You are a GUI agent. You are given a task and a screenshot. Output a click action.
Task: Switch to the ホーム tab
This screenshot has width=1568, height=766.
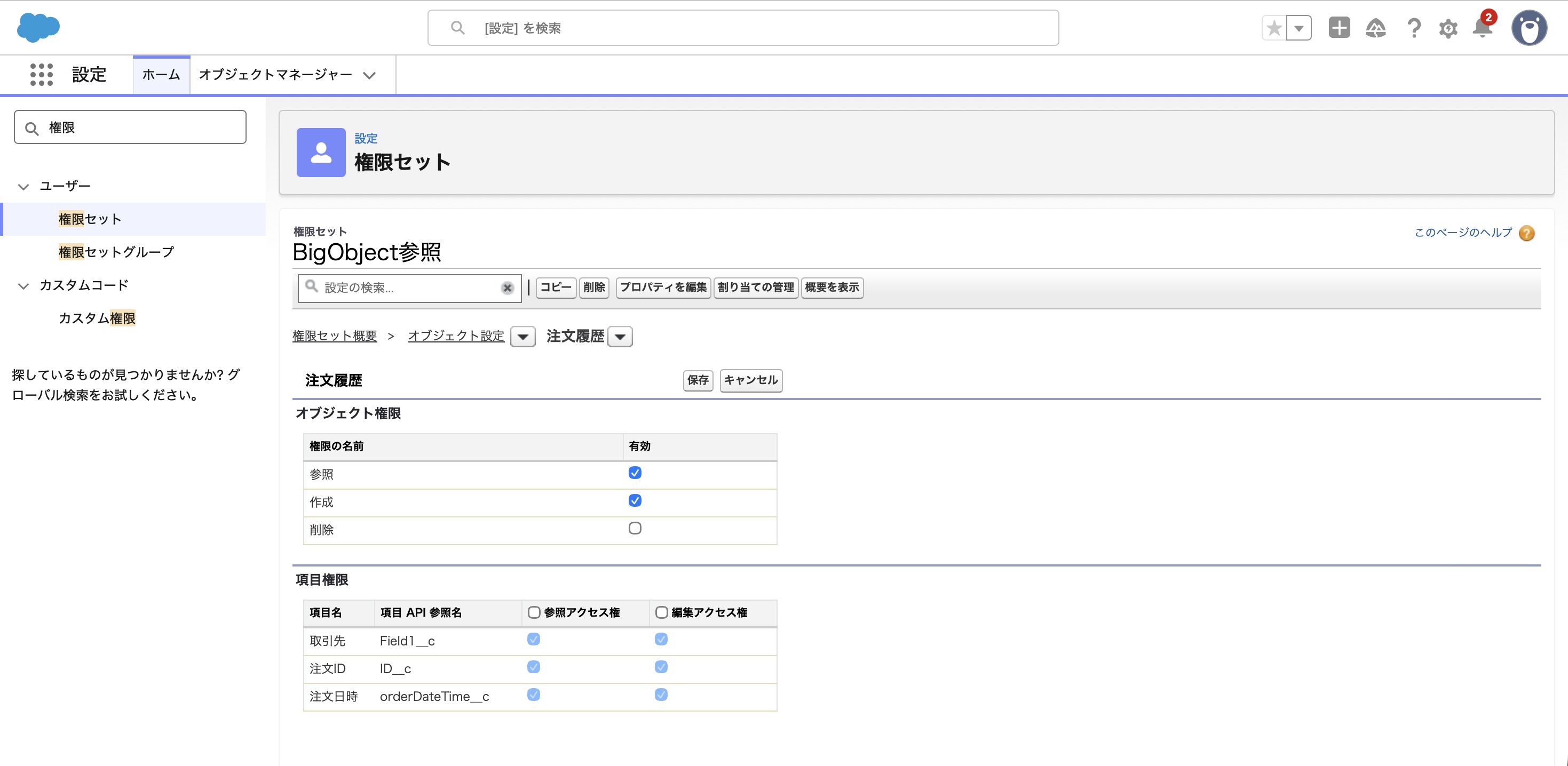pyautogui.click(x=161, y=75)
